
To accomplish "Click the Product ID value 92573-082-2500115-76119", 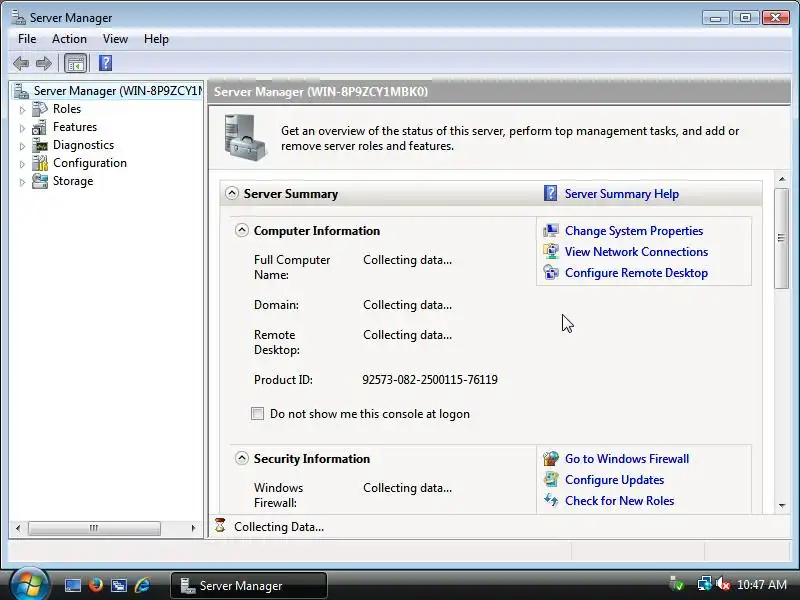I will pos(430,380).
